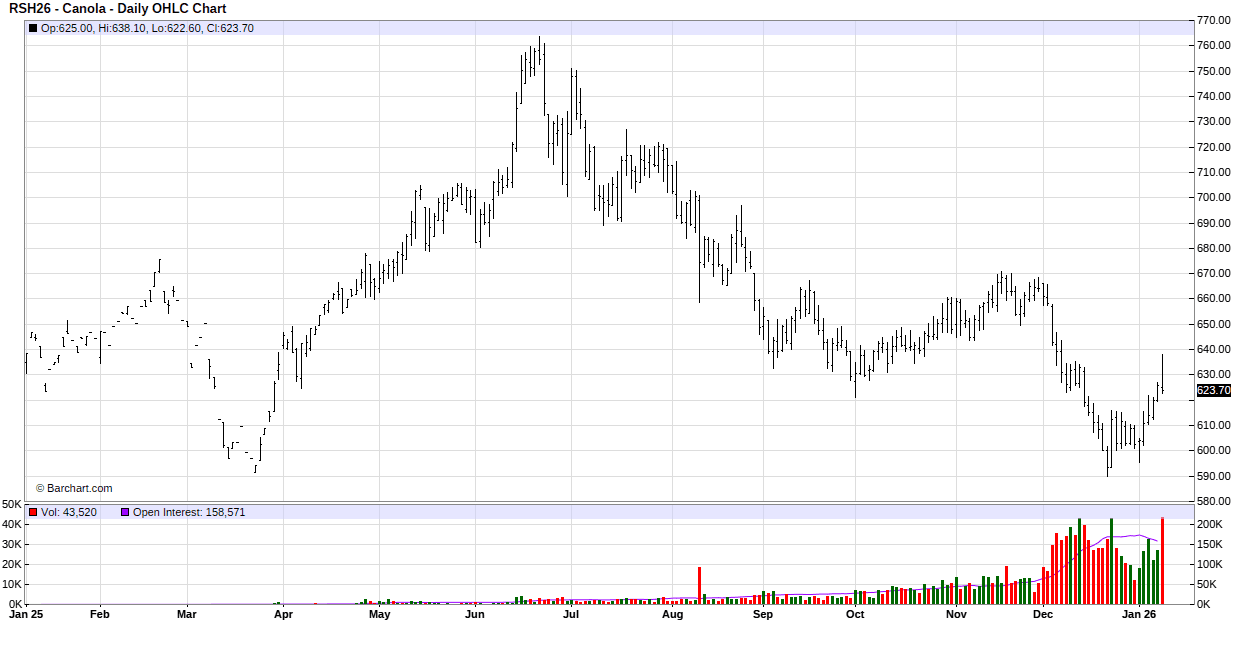Open the © Barchart.com link

pyautogui.click(x=74, y=489)
